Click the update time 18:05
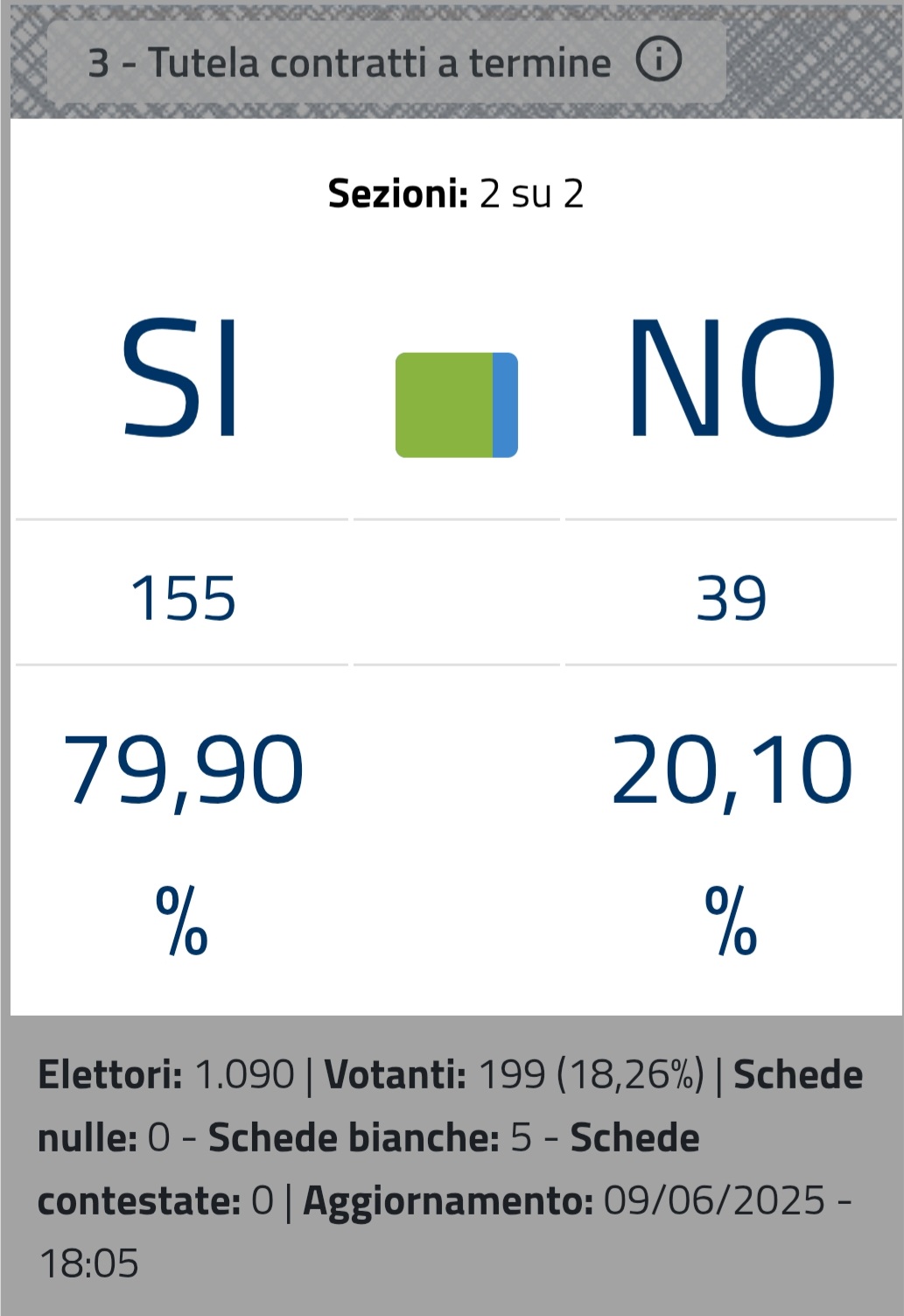904x1316 pixels. click(89, 1263)
